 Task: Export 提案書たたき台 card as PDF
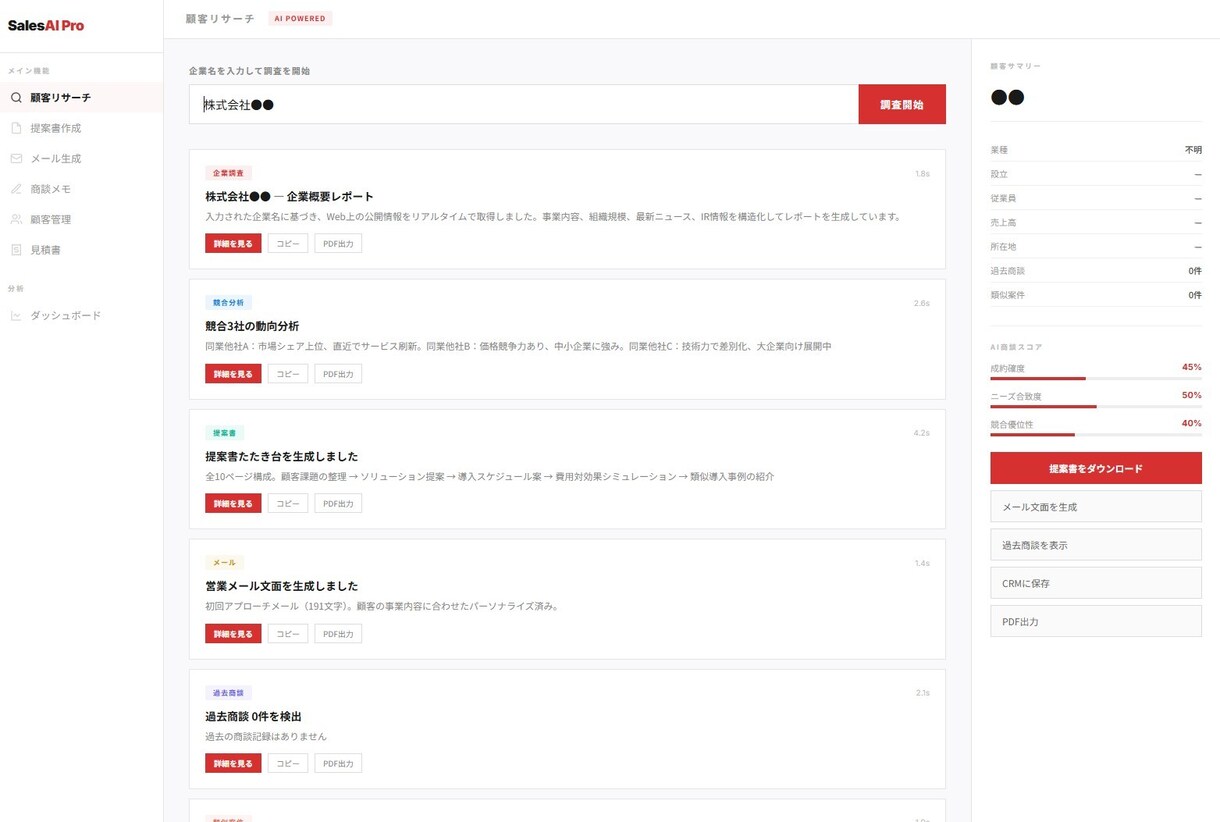tap(338, 503)
